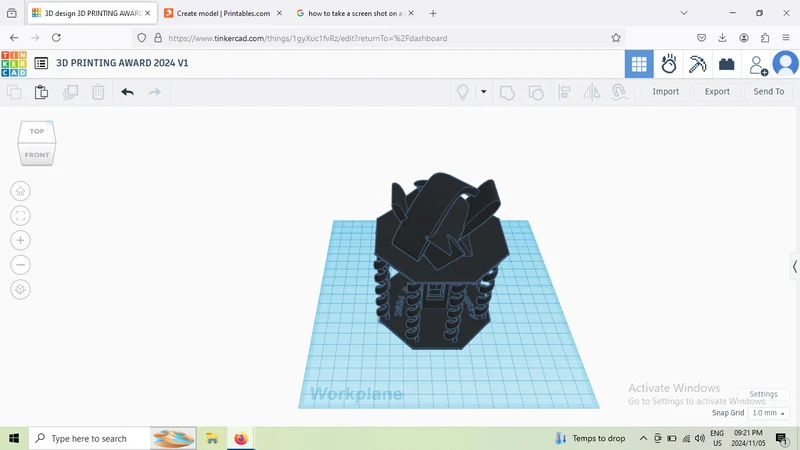Open the Tinkercad logo home link

14,64
